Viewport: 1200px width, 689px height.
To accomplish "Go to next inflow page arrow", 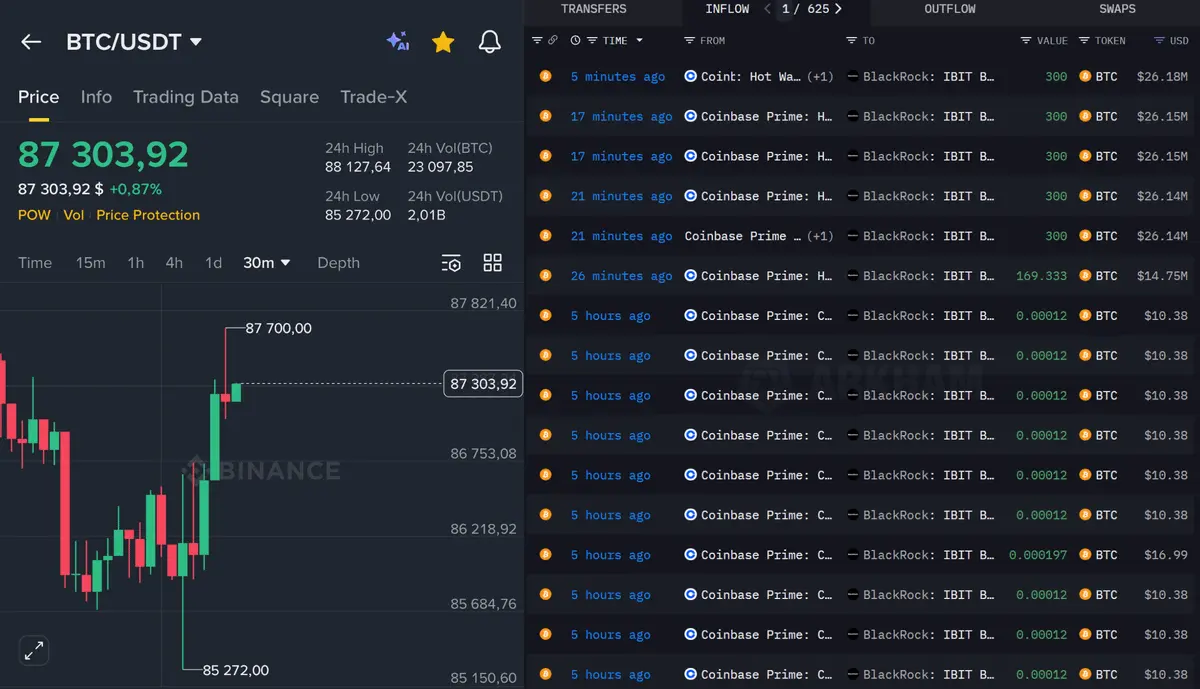I will pyautogui.click(x=838, y=9).
